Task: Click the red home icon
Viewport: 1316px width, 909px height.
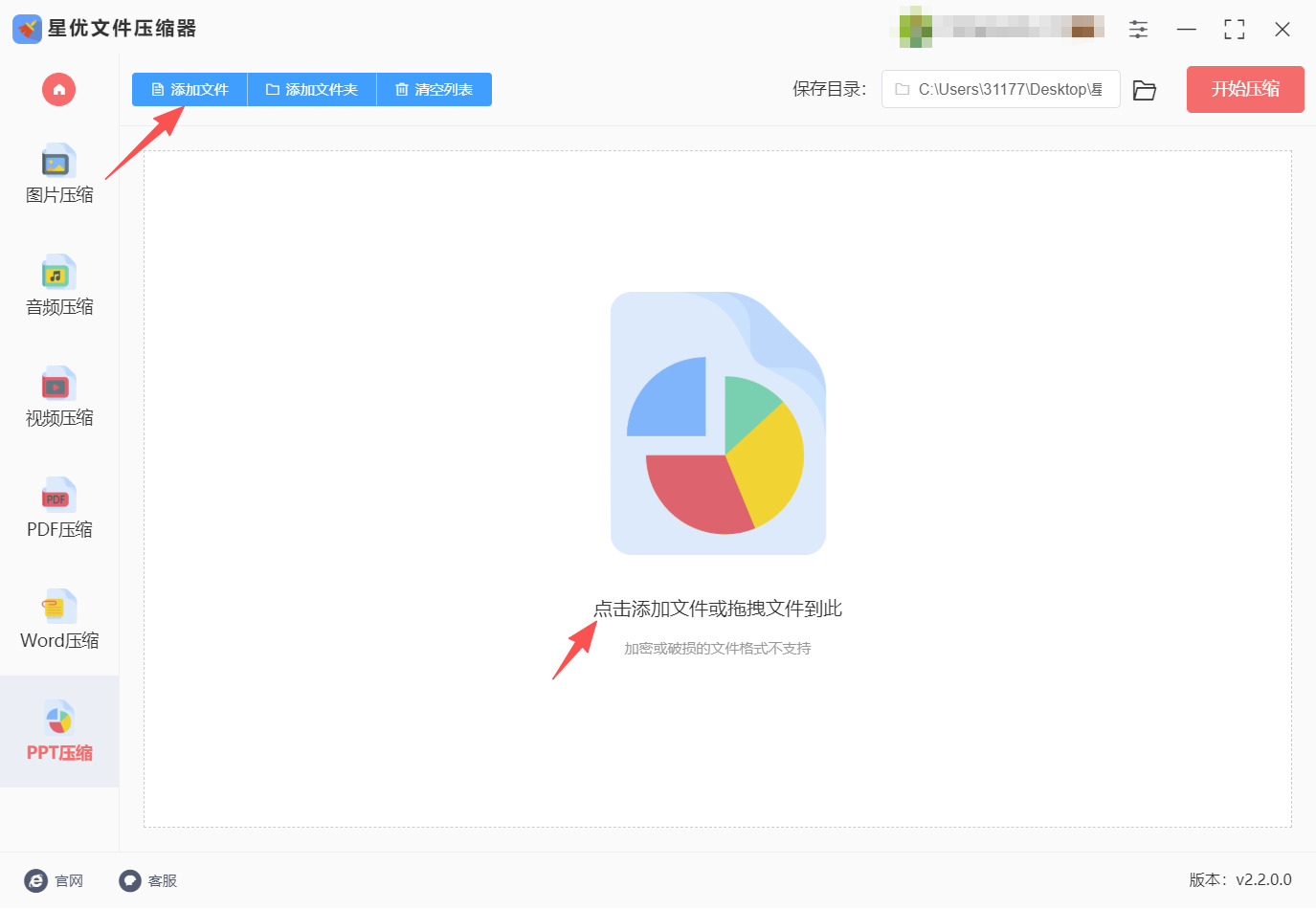Action: [x=58, y=90]
